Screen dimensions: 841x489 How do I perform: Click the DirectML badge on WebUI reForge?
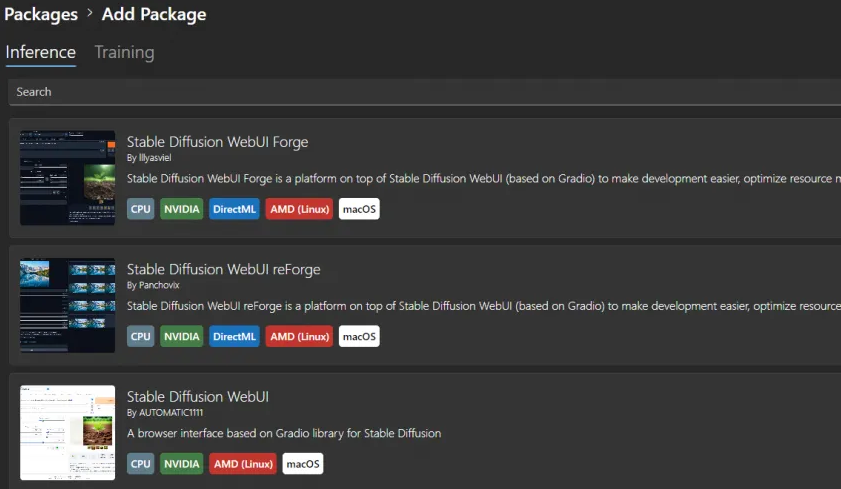click(234, 336)
